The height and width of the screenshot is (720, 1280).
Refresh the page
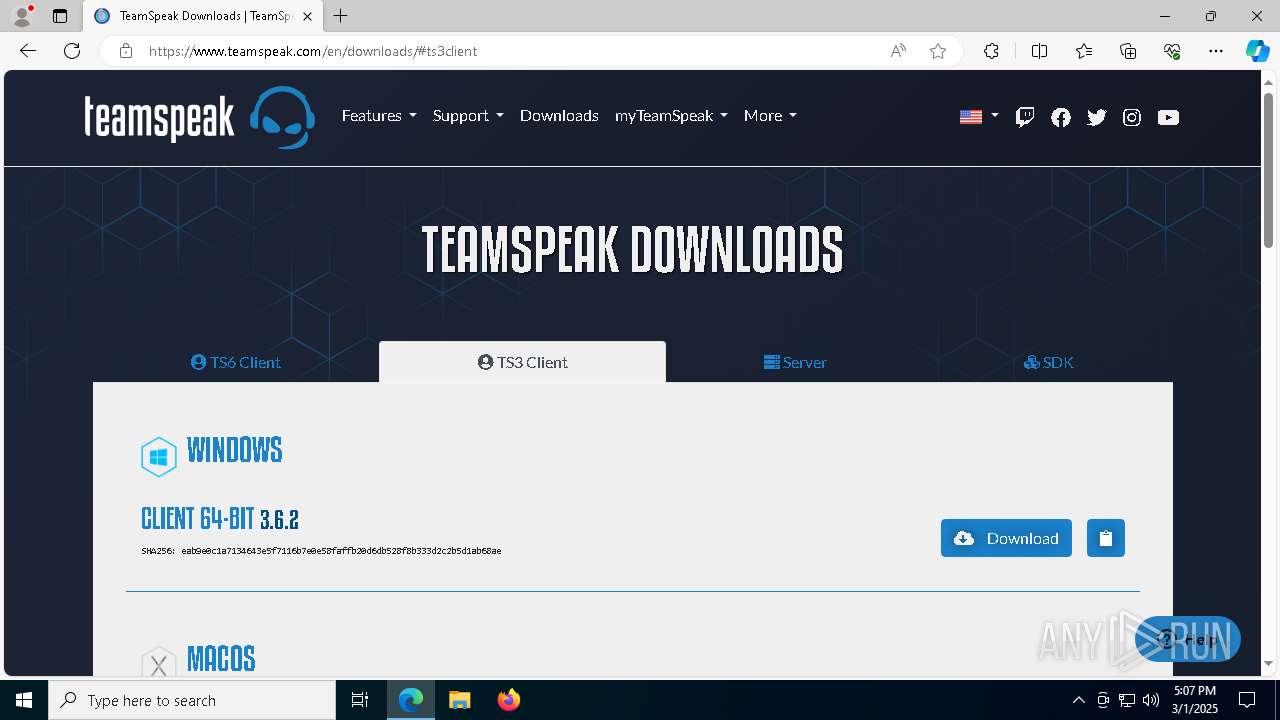coord(72,51)
